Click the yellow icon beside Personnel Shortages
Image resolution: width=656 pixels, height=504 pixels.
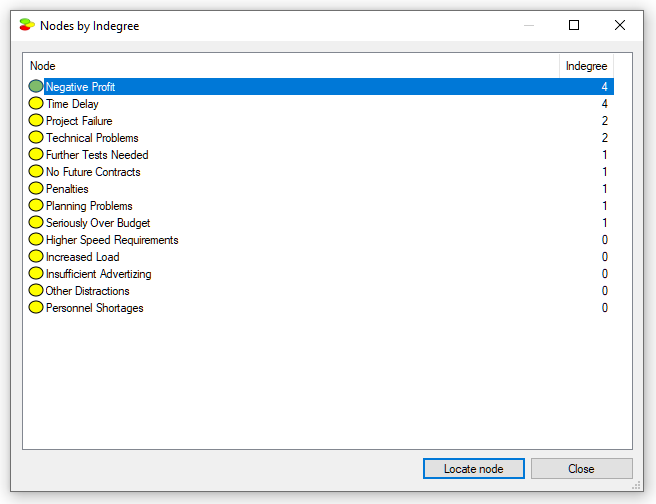click(x=36, y=307)
